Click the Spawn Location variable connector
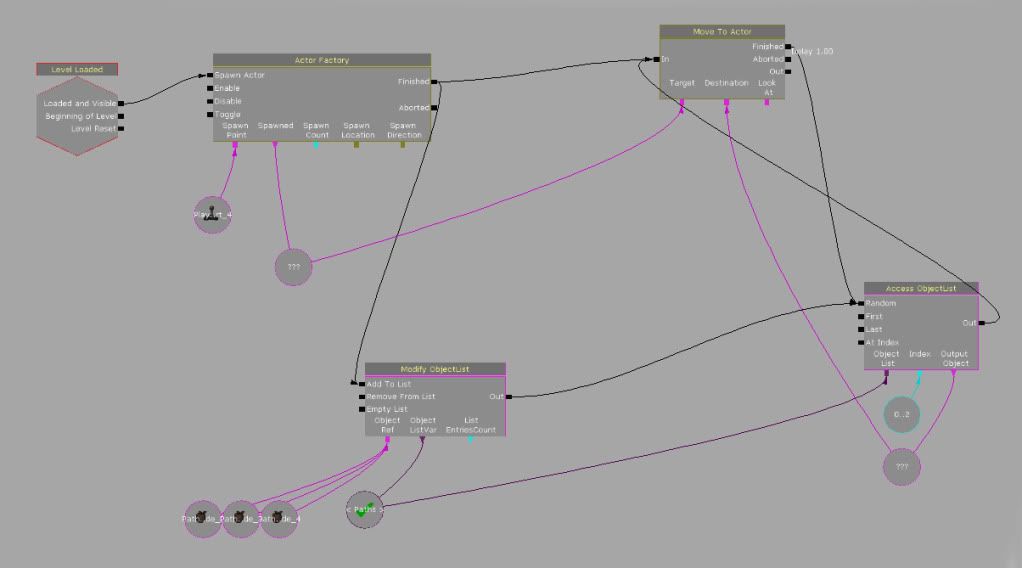 tap(357, 145)
